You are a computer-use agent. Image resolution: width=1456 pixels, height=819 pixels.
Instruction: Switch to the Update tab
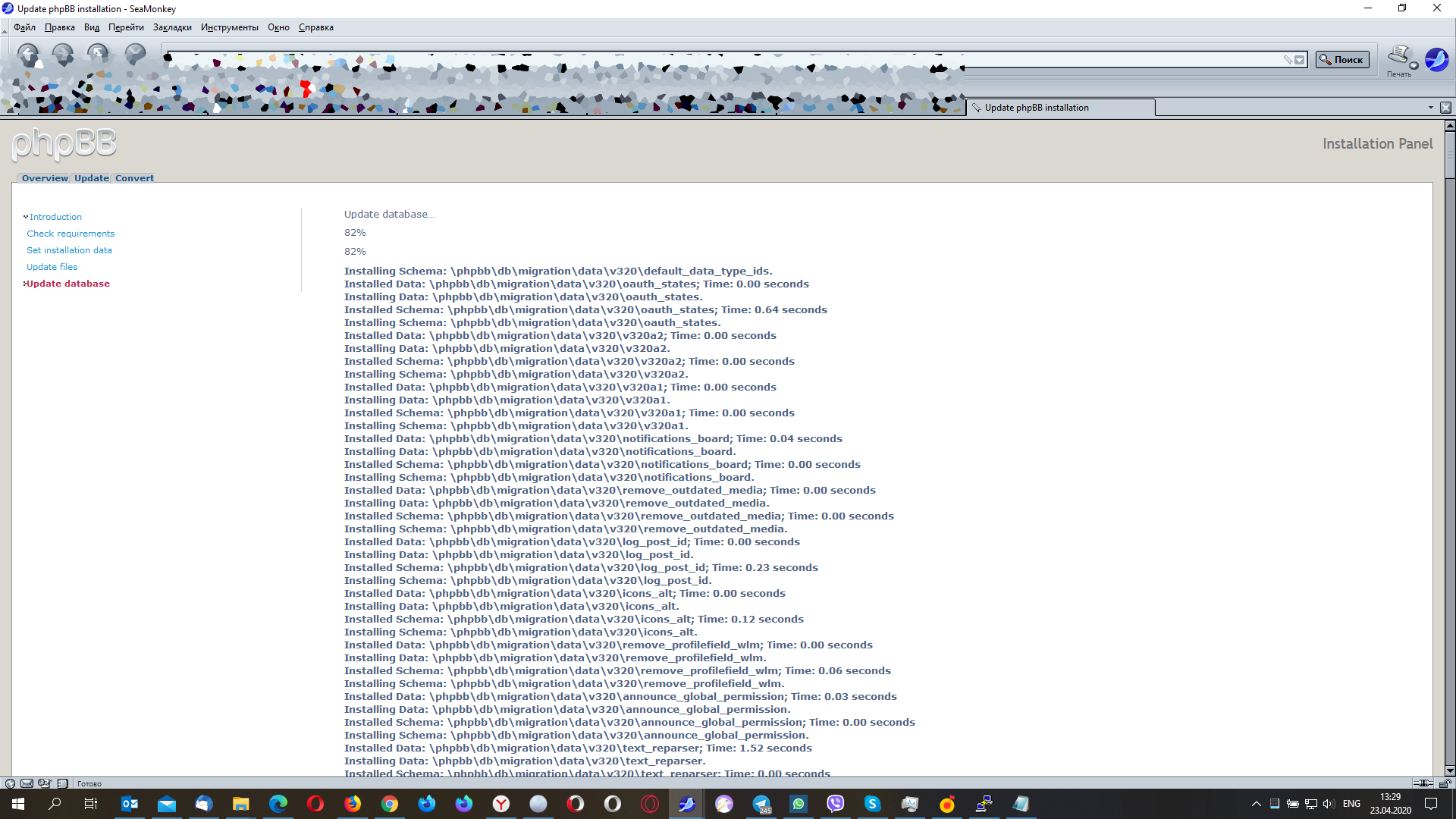[91, 178]
